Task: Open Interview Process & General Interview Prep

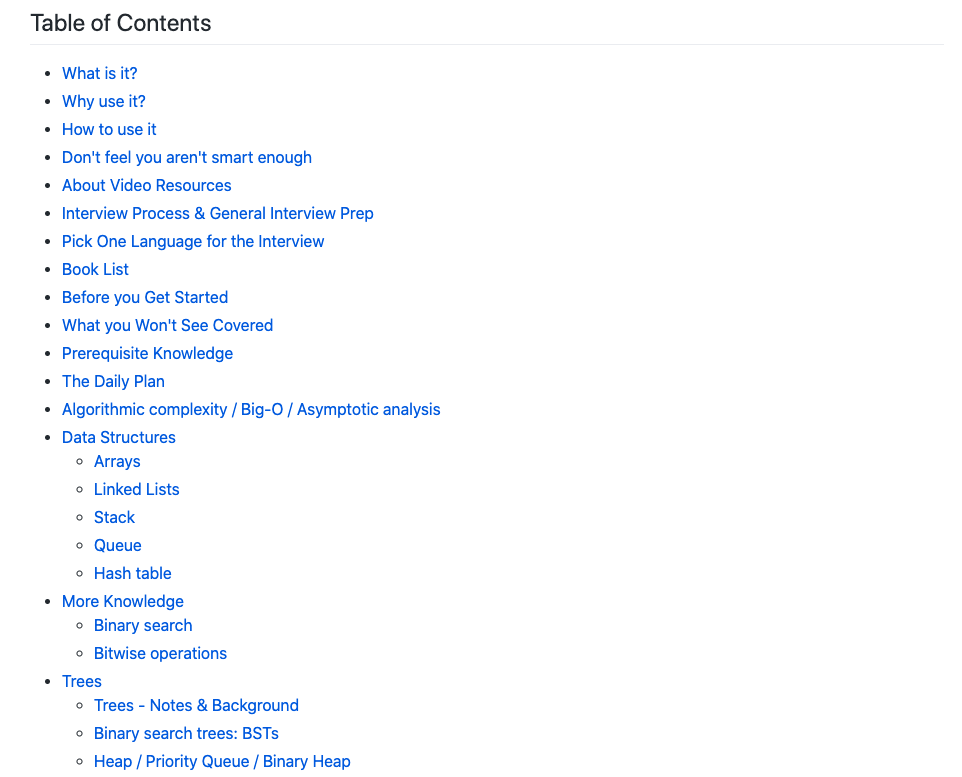Action: [217, 213]
